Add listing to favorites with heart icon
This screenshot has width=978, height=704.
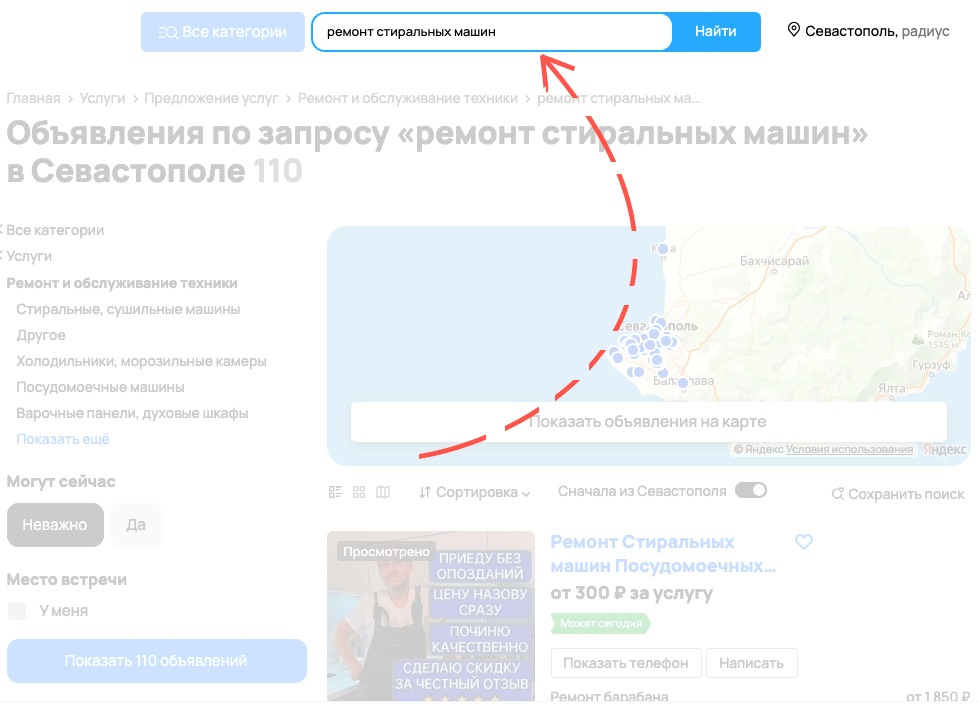click(x=804, y=542)
